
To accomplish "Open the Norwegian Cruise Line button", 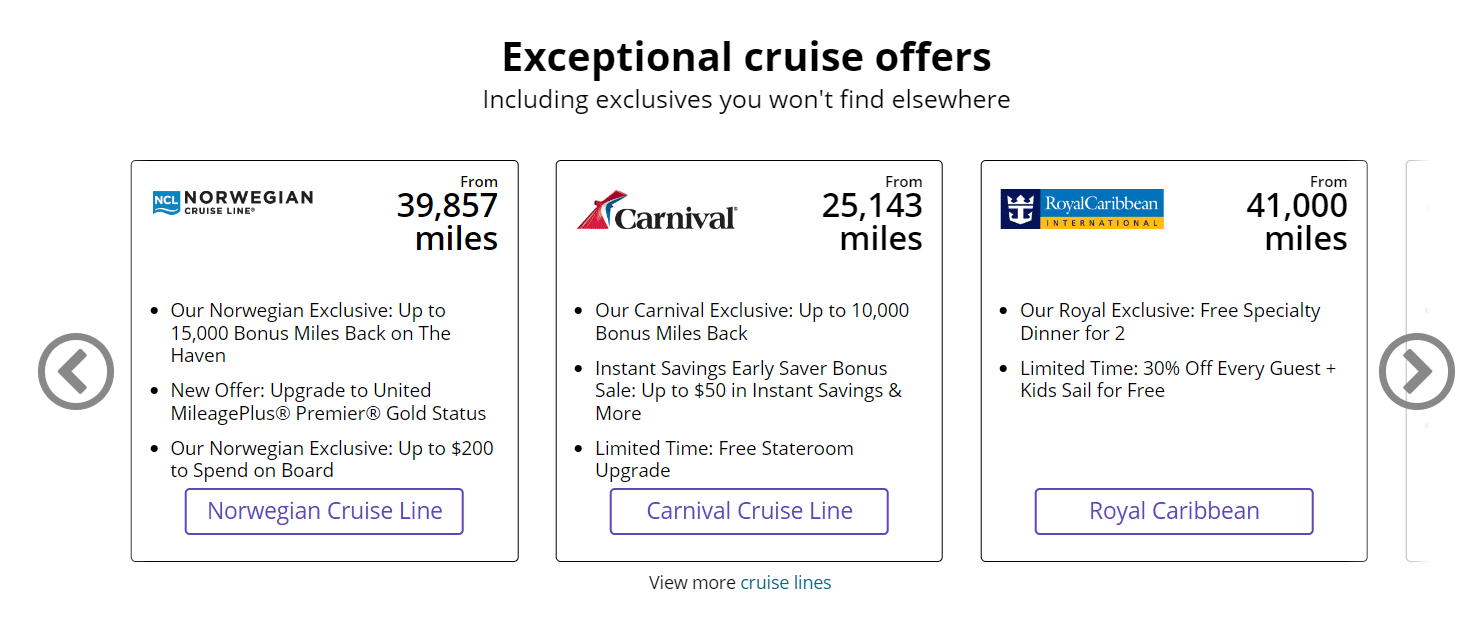I will click(x=324, y=511).
